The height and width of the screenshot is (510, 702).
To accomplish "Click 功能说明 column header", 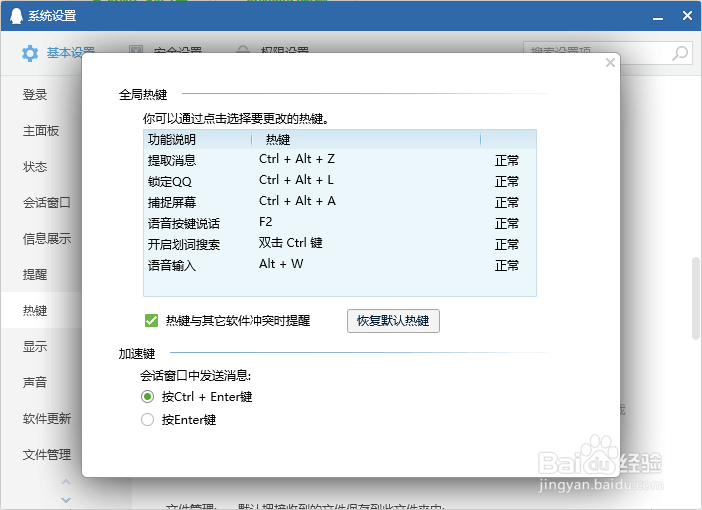I will (197, 139).
